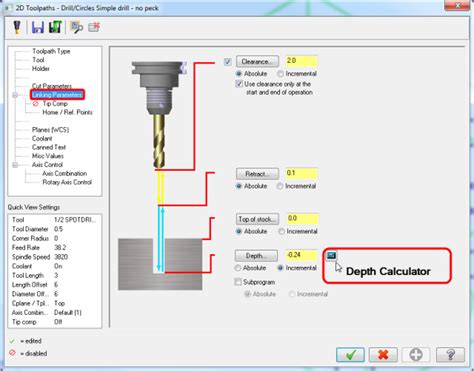Open the Depth Calculator icon
This screenshot has height=371, width=474.
click(331, 255)
